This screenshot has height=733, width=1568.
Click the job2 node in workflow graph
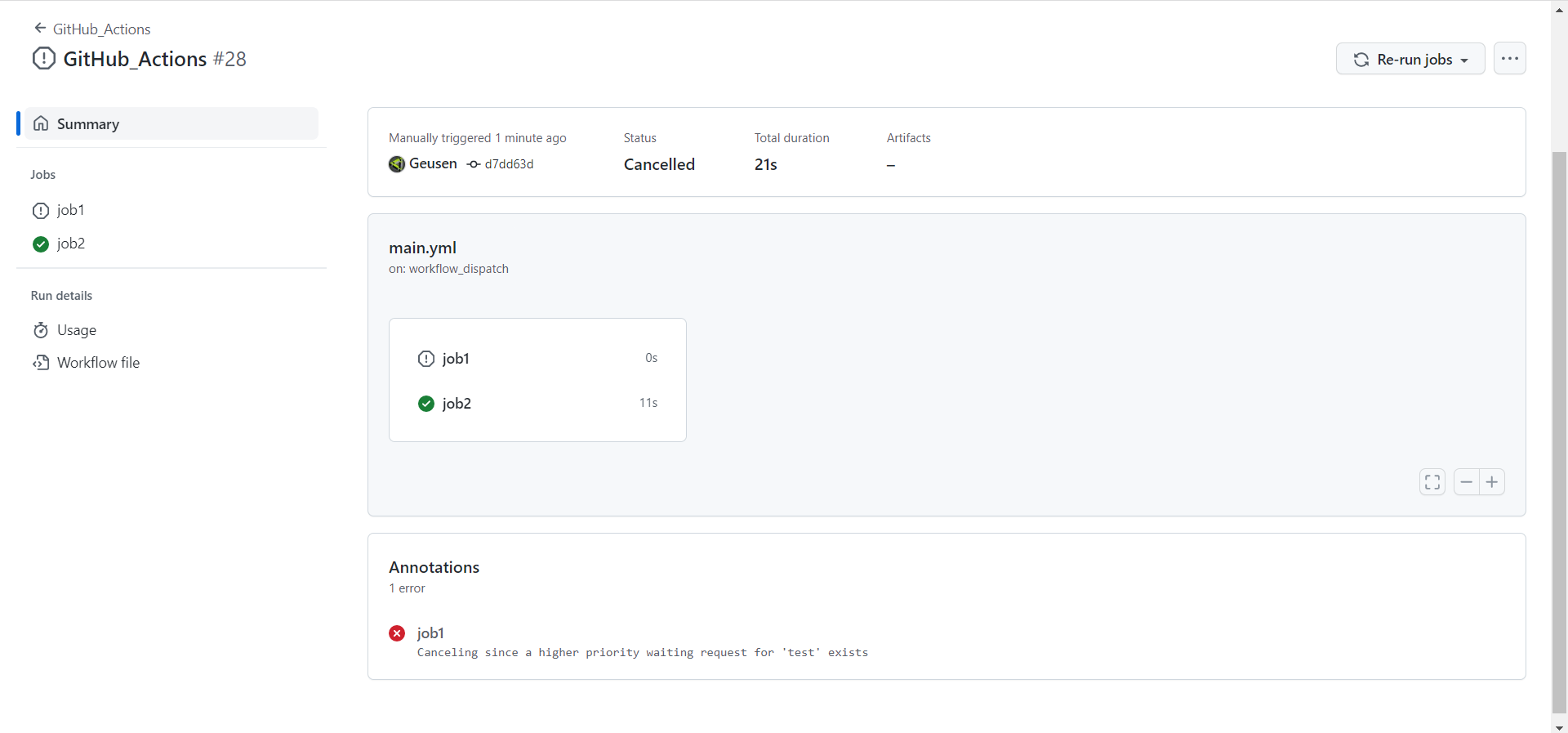(537, 403)
